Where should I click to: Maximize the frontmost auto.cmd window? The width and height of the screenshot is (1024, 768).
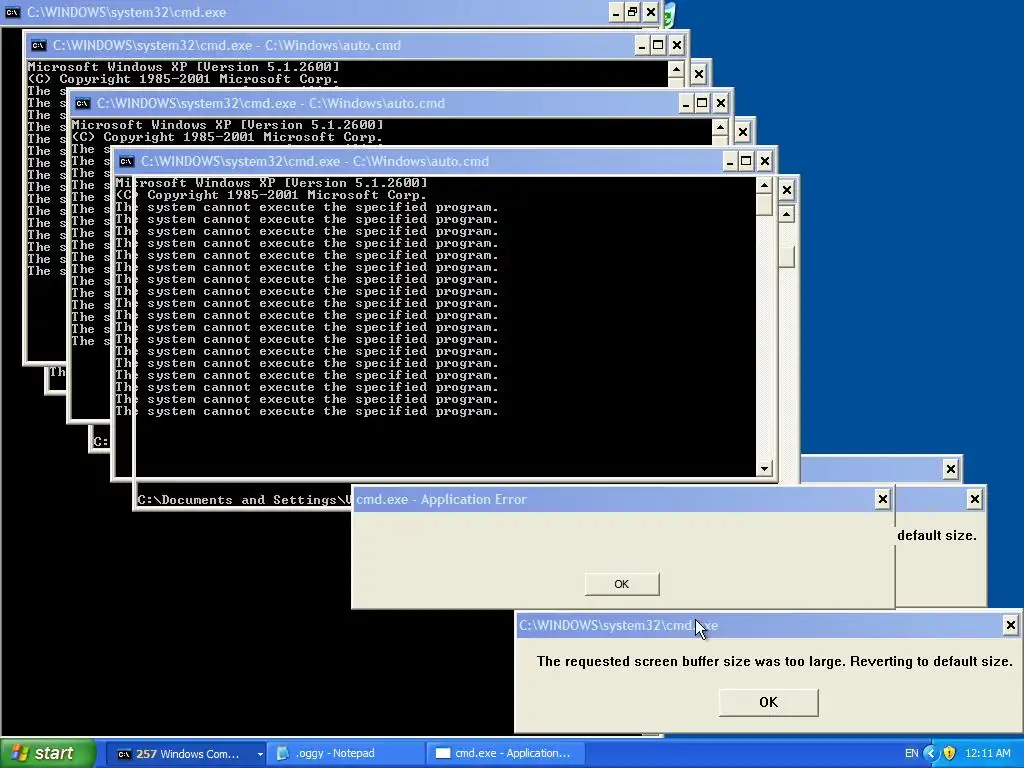pos(746,161)
